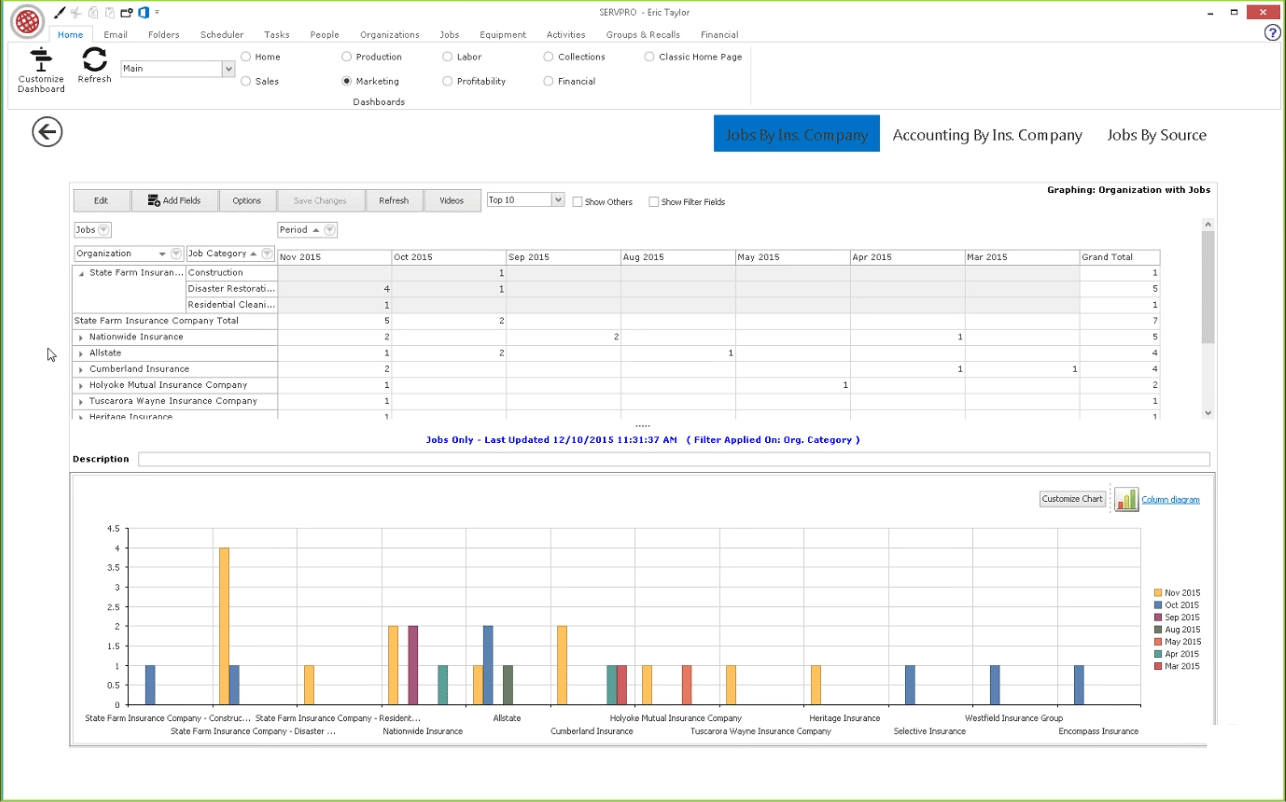Viewport: 1286px width, 802px height.
Task: Expand the Nationwide Insurance row
Action: 81,338
